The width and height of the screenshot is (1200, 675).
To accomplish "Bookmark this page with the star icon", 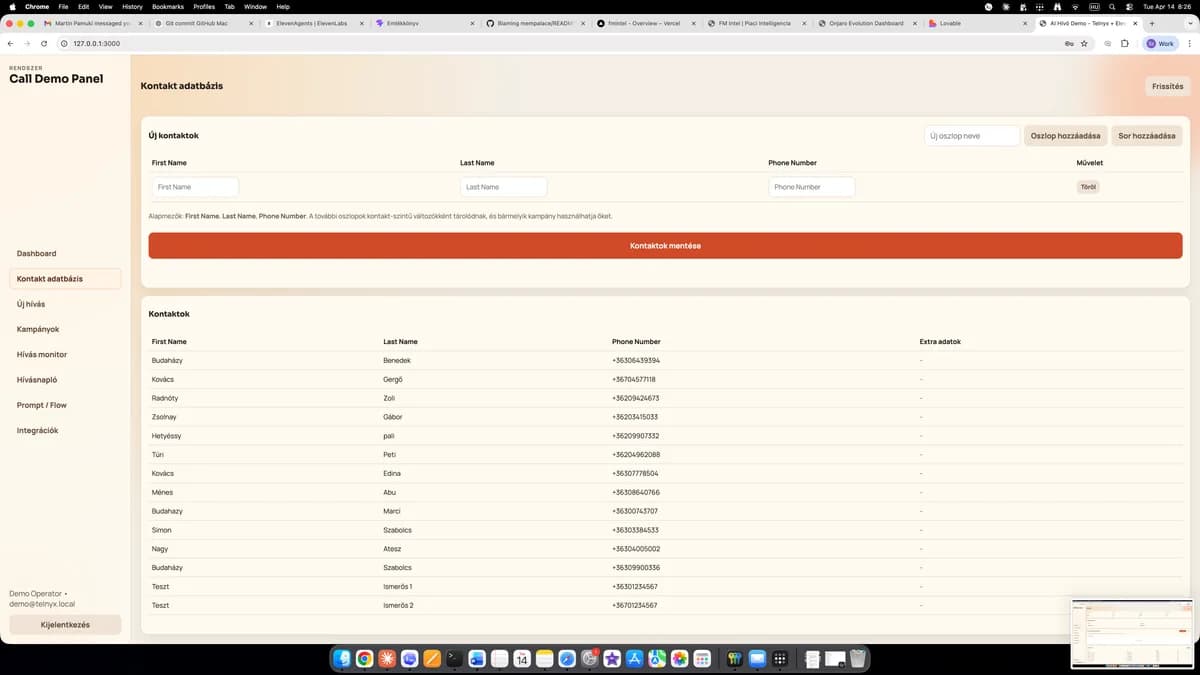I will pyautogui.click(x=1084, y=44).
